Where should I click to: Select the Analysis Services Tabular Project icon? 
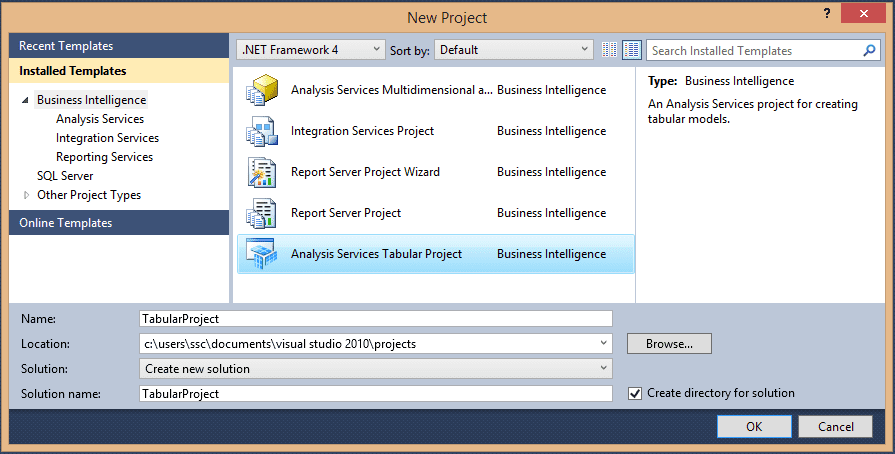coord(262,254)
